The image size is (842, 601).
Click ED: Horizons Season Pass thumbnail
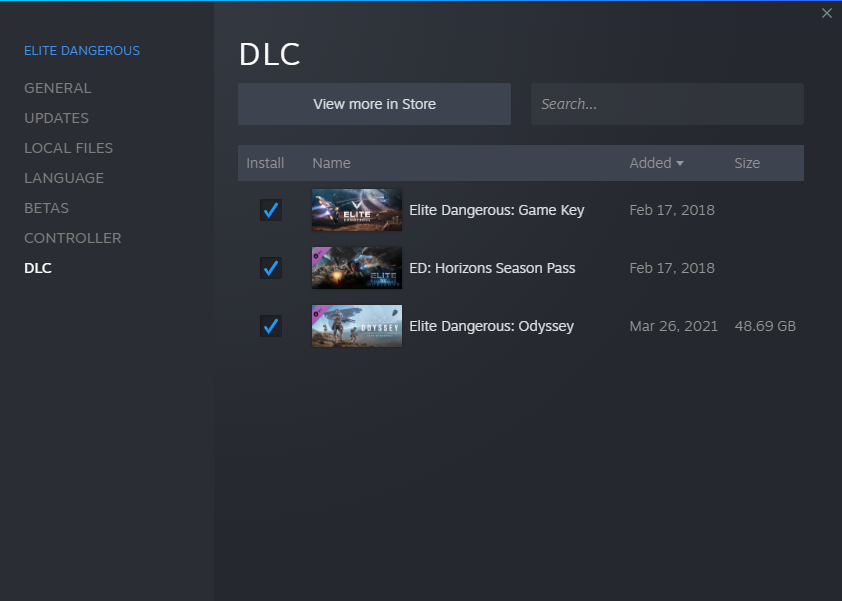[x=357, y=268]
